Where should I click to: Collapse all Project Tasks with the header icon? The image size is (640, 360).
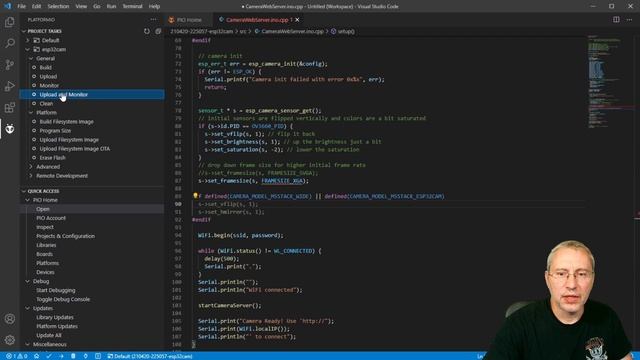(158, 31)
